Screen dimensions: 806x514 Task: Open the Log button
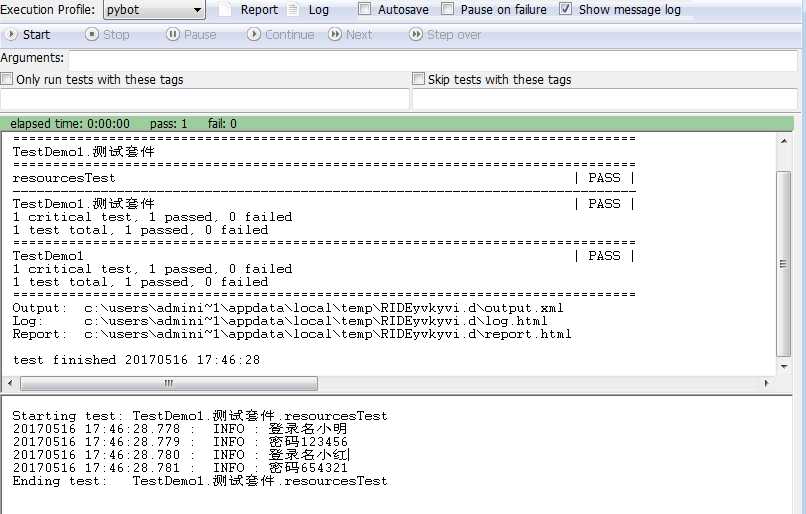tap(319, 10)
